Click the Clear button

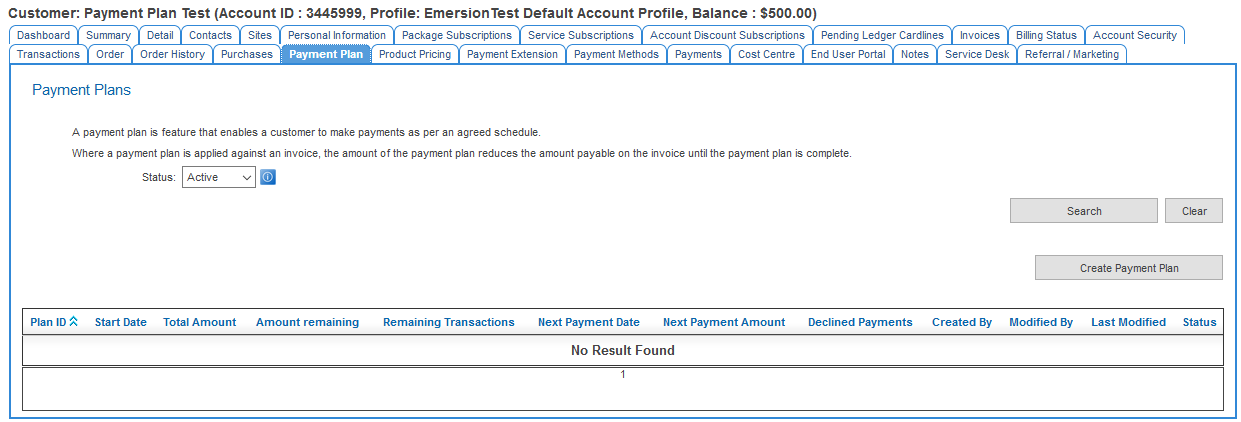[x=1193, y=211]
